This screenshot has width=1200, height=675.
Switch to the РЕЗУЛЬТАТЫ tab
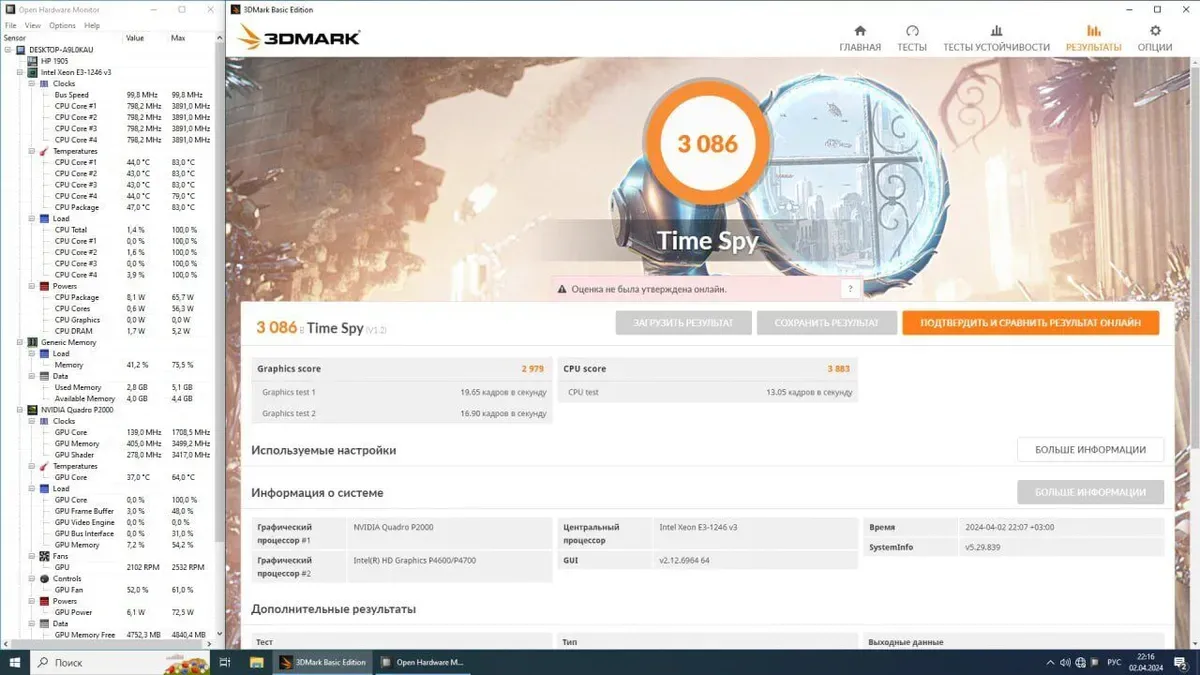(1093, 38)
